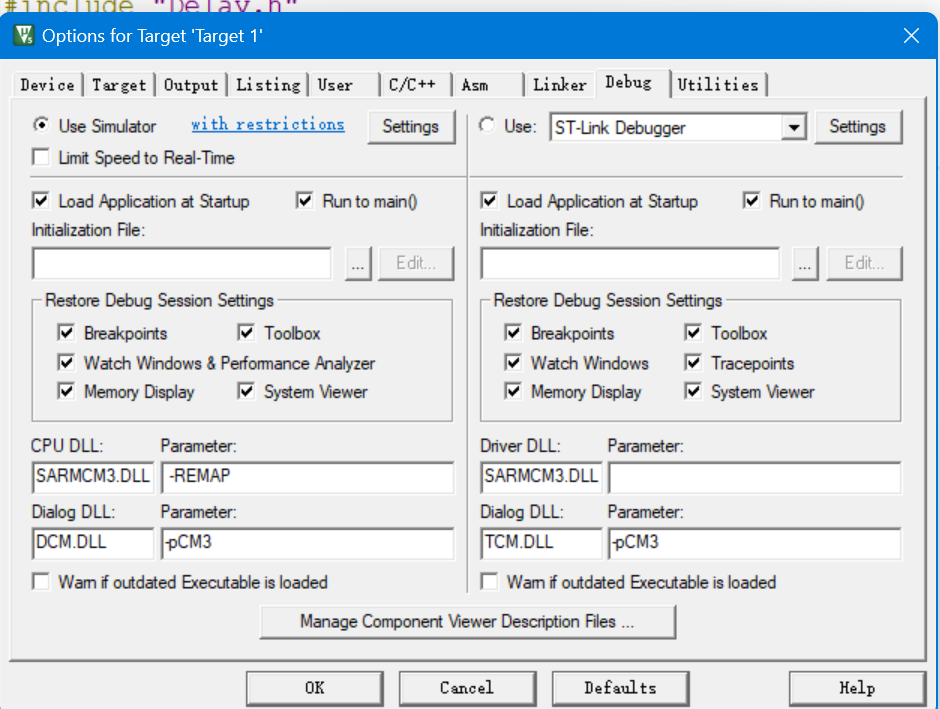Click the DCM.DLL dialog DLL field
Viewport: 940px width, 709px height.
(x=93, y=543)
